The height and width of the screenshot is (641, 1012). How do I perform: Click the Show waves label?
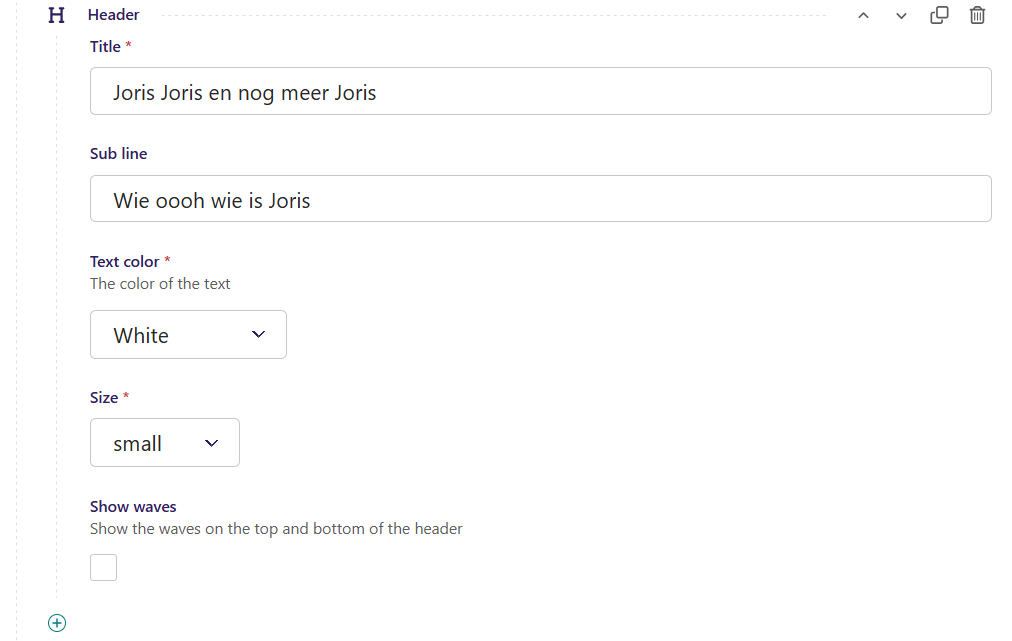pyautogui.click(x=133, y=506)
